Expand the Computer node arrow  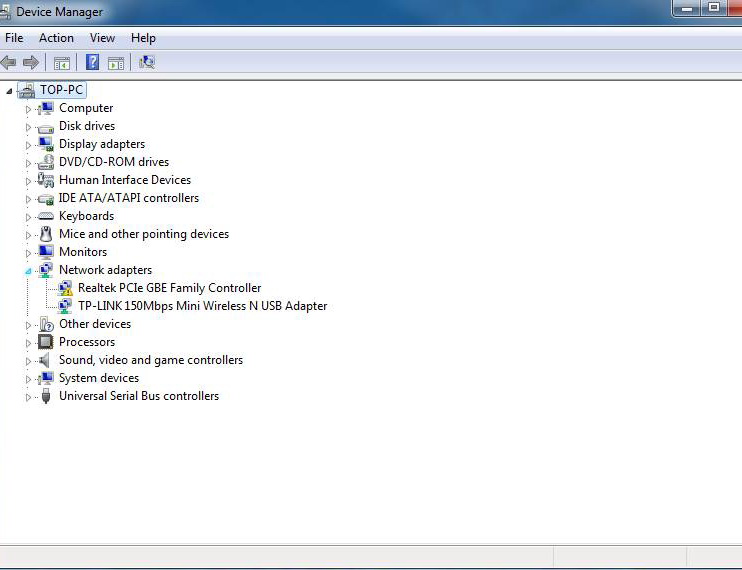(28, 109)
